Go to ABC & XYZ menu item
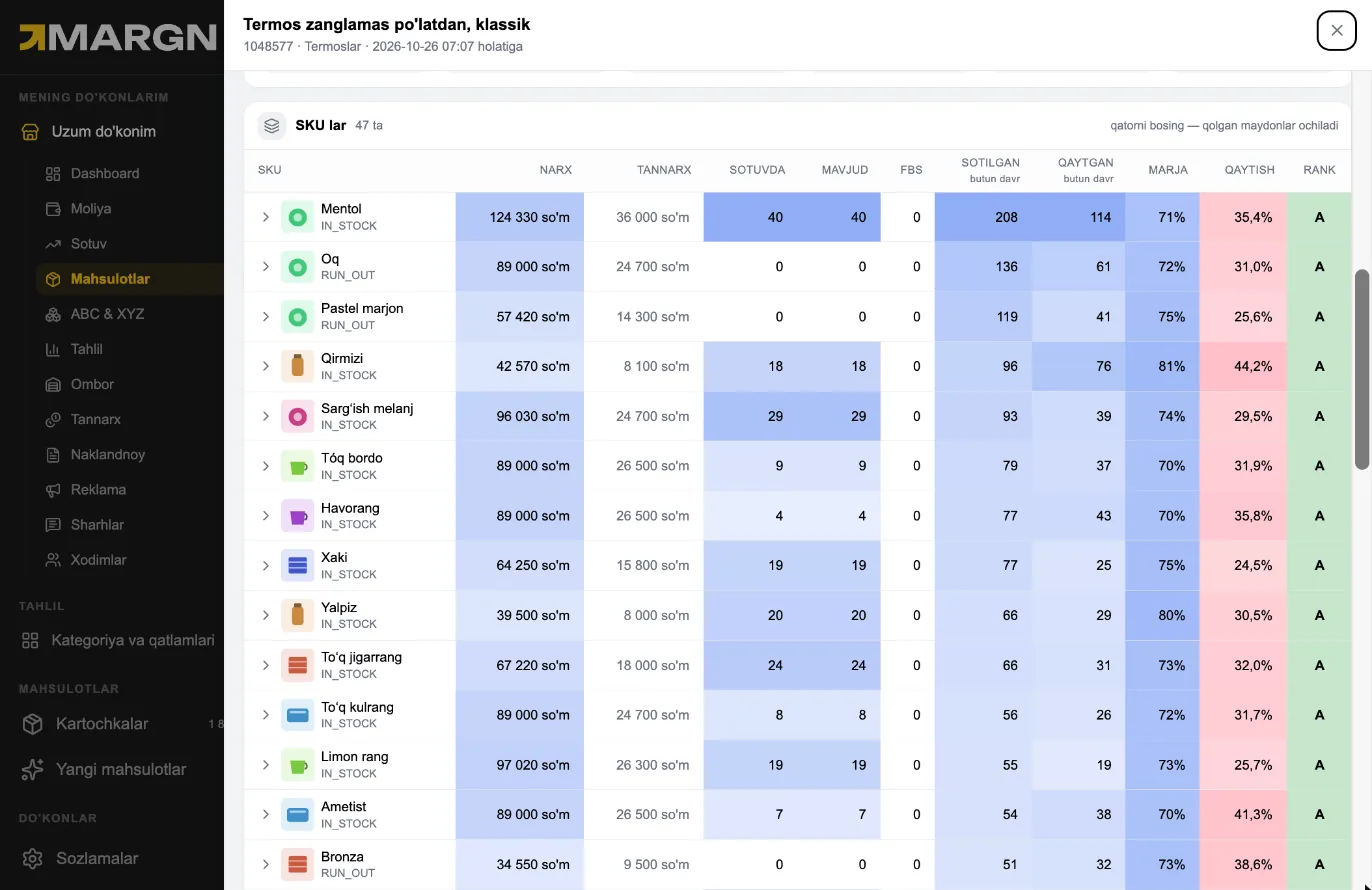 coord(107,314)
